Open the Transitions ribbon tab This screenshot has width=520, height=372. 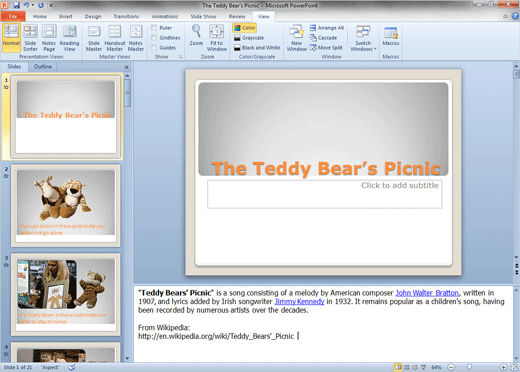pyautogui.click(x=126, y=16)
